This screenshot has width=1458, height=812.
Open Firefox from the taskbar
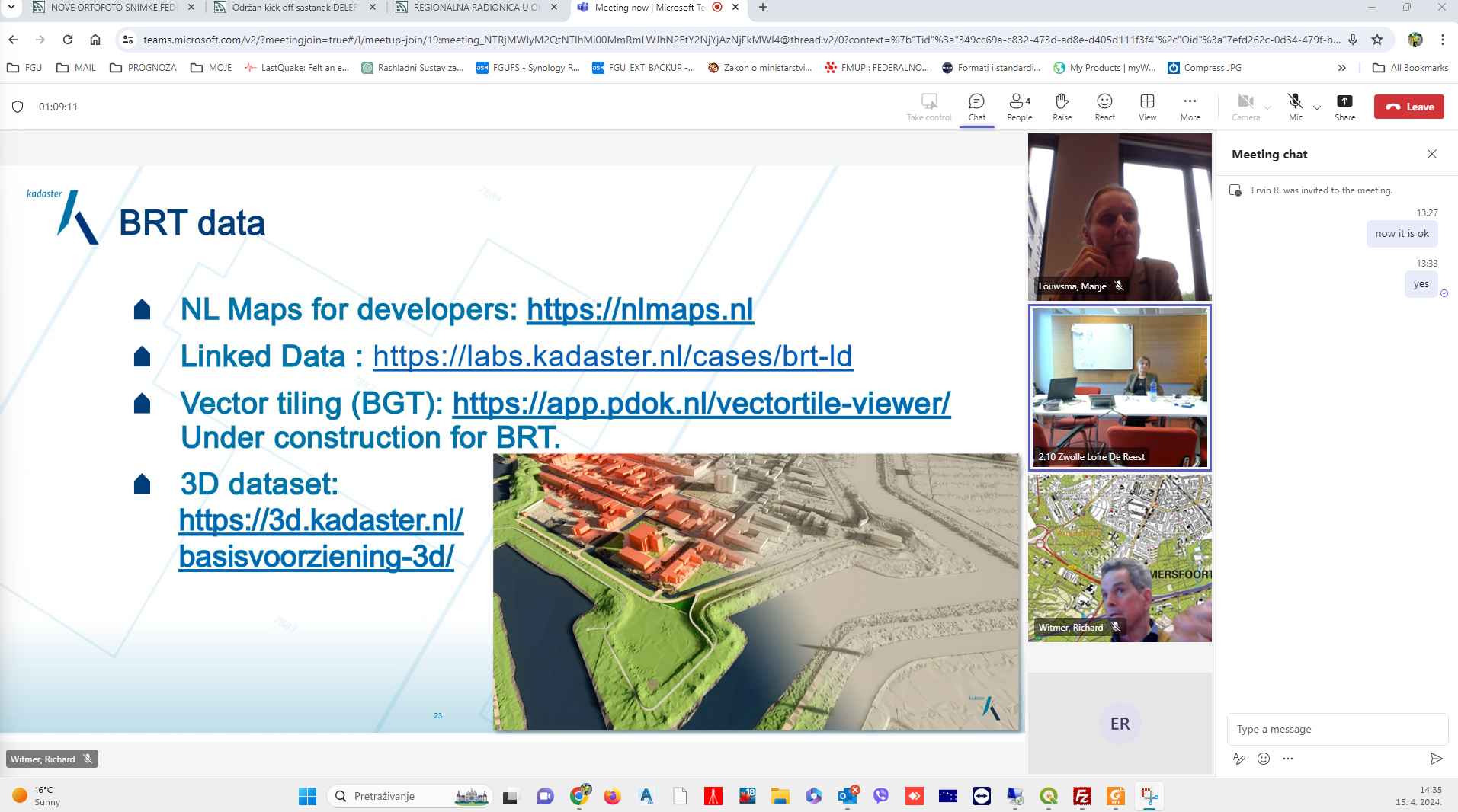(x=612, y=796)
